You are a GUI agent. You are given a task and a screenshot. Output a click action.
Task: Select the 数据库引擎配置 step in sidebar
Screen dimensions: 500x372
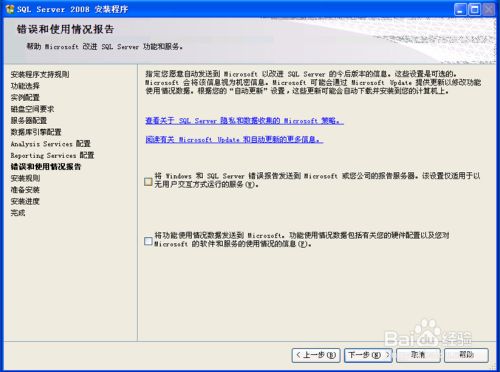36,132
